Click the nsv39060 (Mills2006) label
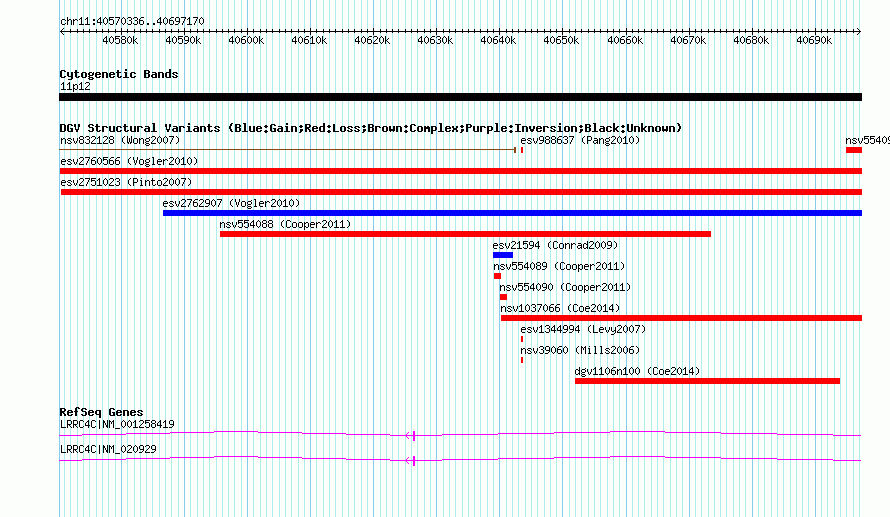Viewport: 890px width, 517px height. 580,350
